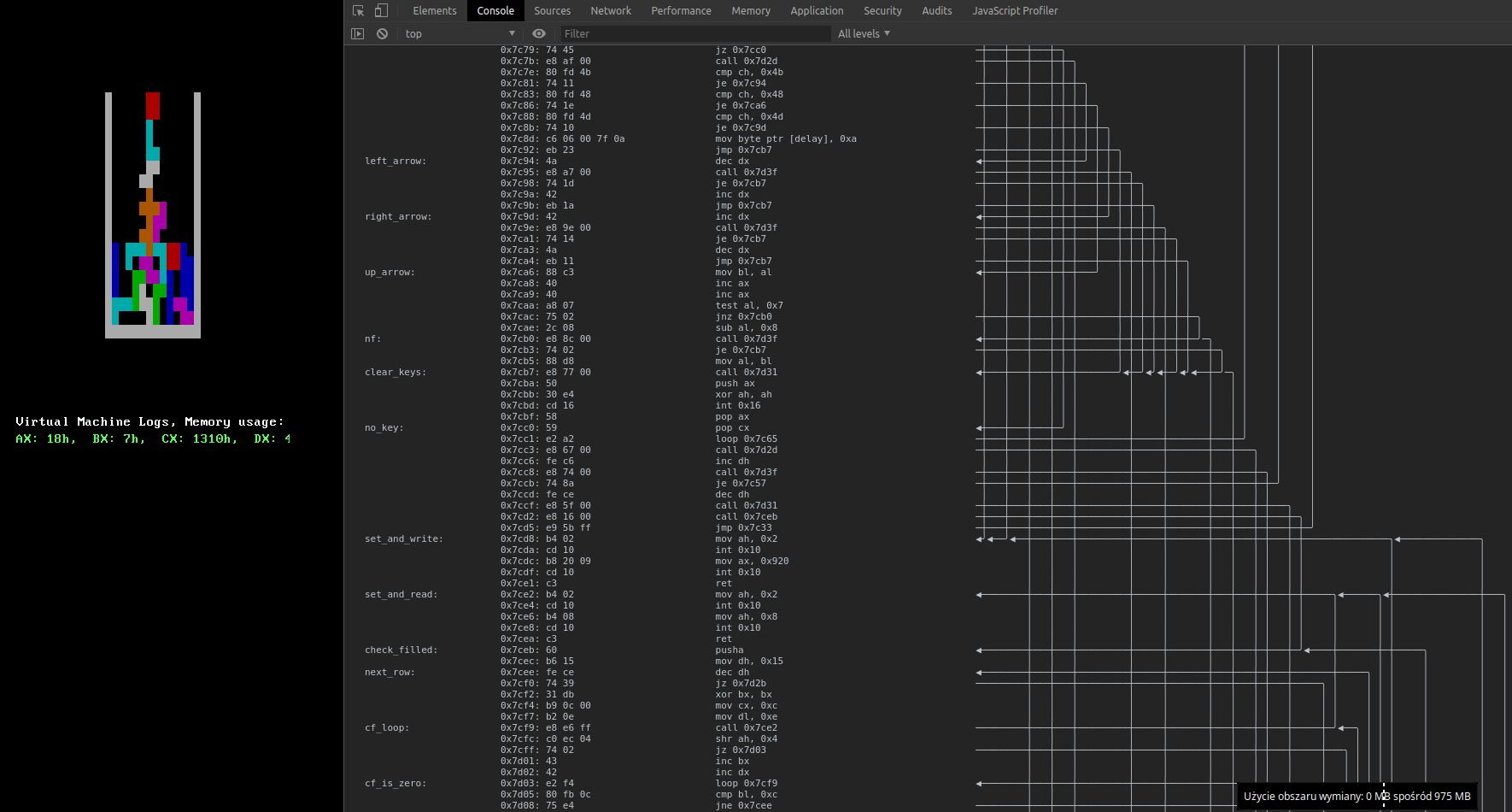
Task: Go to the Network tab
Action: (611, 11)
